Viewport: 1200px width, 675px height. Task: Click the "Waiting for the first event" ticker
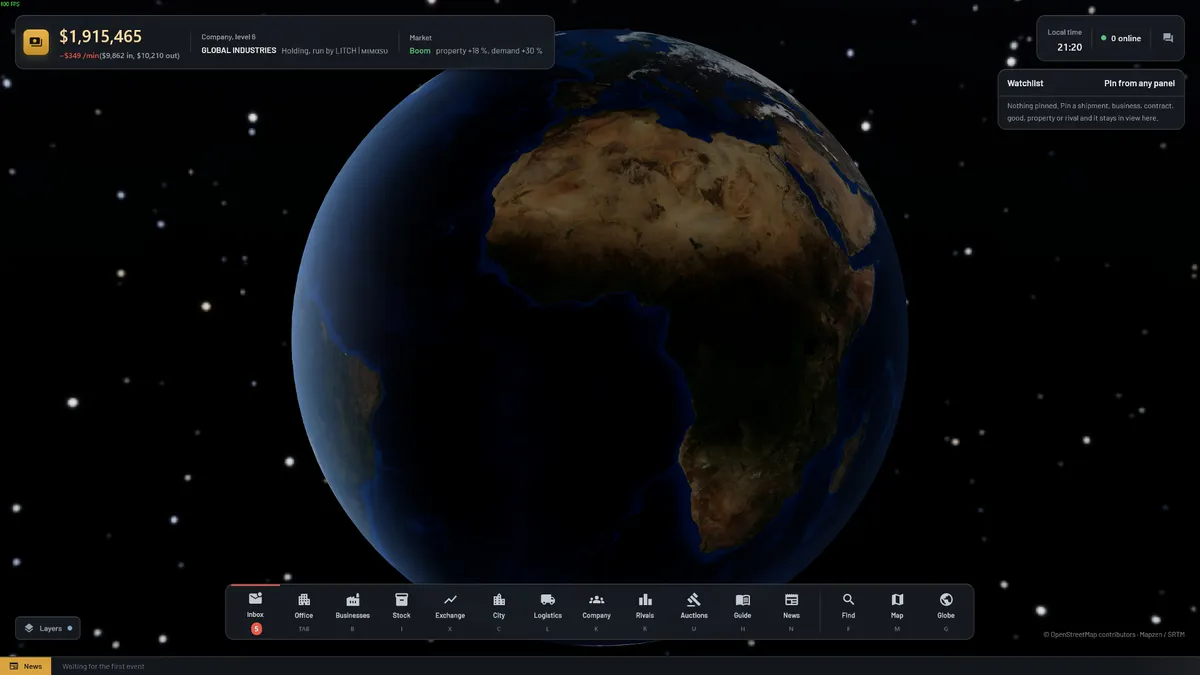[103, 666]
